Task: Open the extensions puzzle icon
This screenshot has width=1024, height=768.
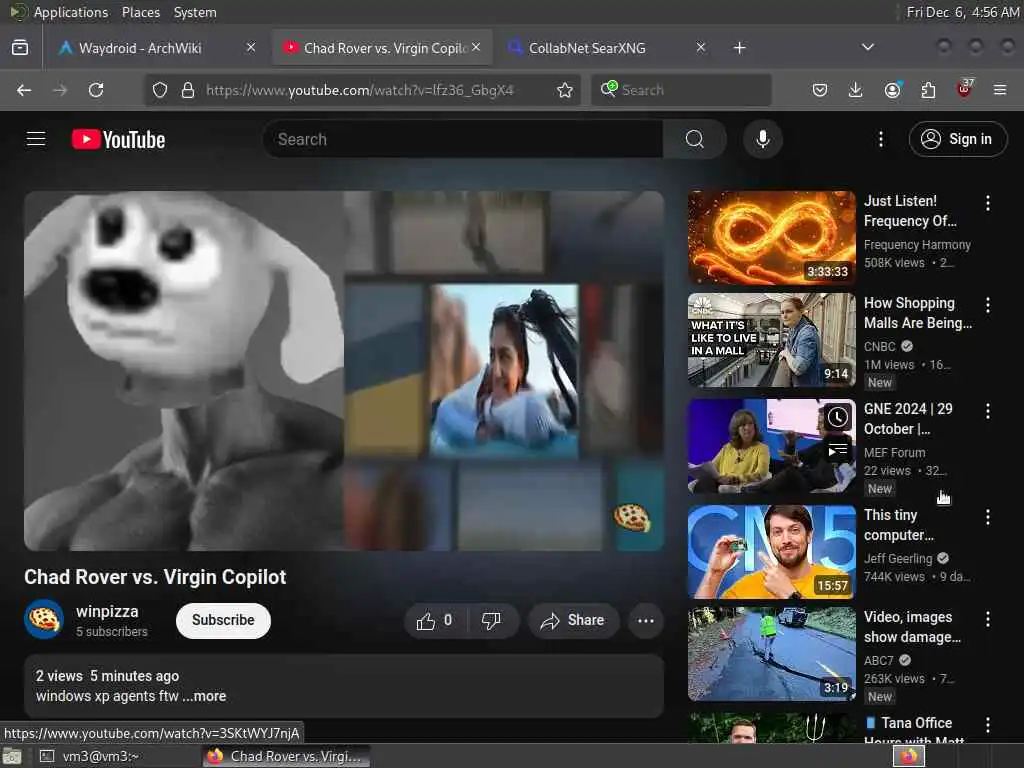Action: [x=928, y=90]
